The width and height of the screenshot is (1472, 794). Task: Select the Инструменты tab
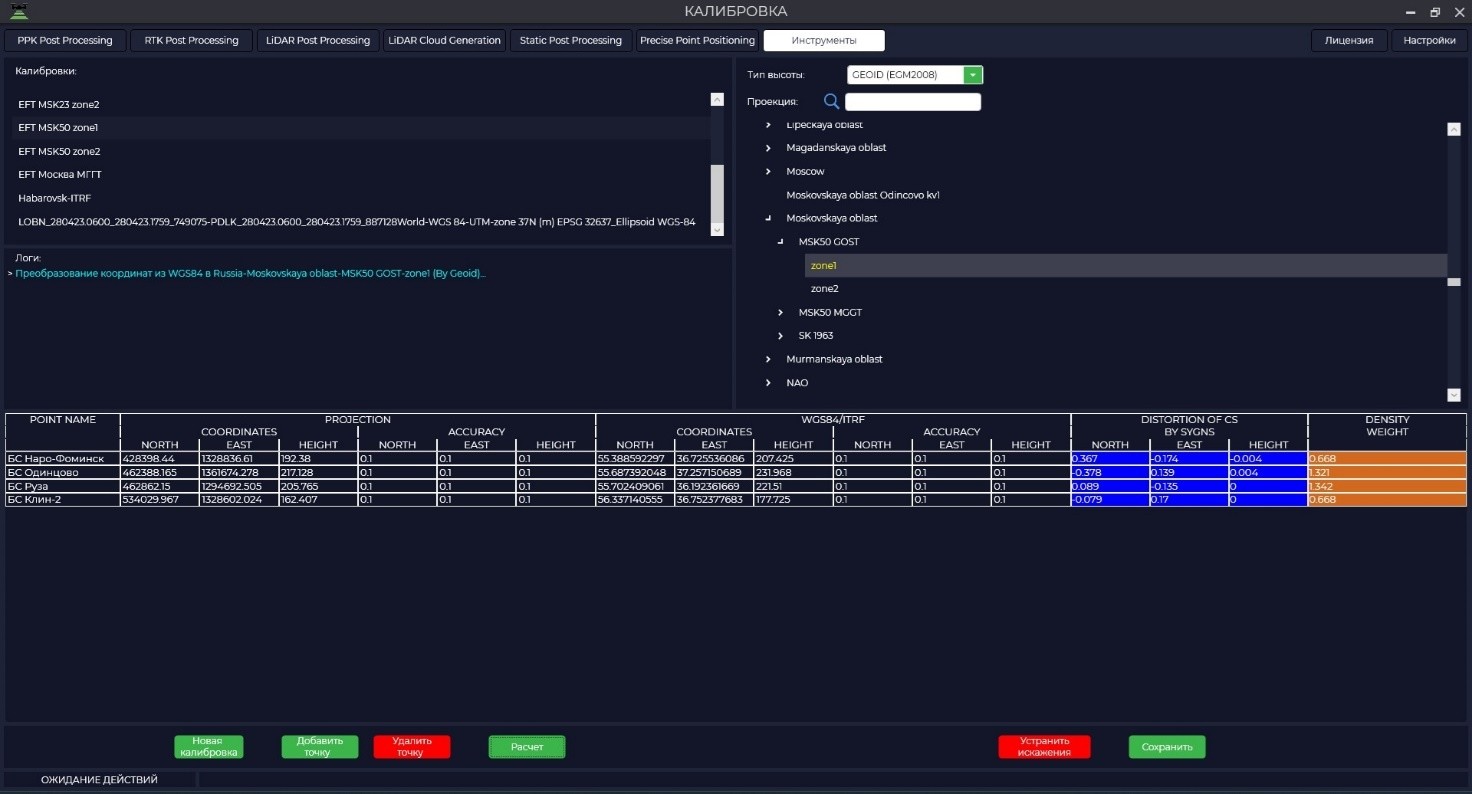(824, 40)
